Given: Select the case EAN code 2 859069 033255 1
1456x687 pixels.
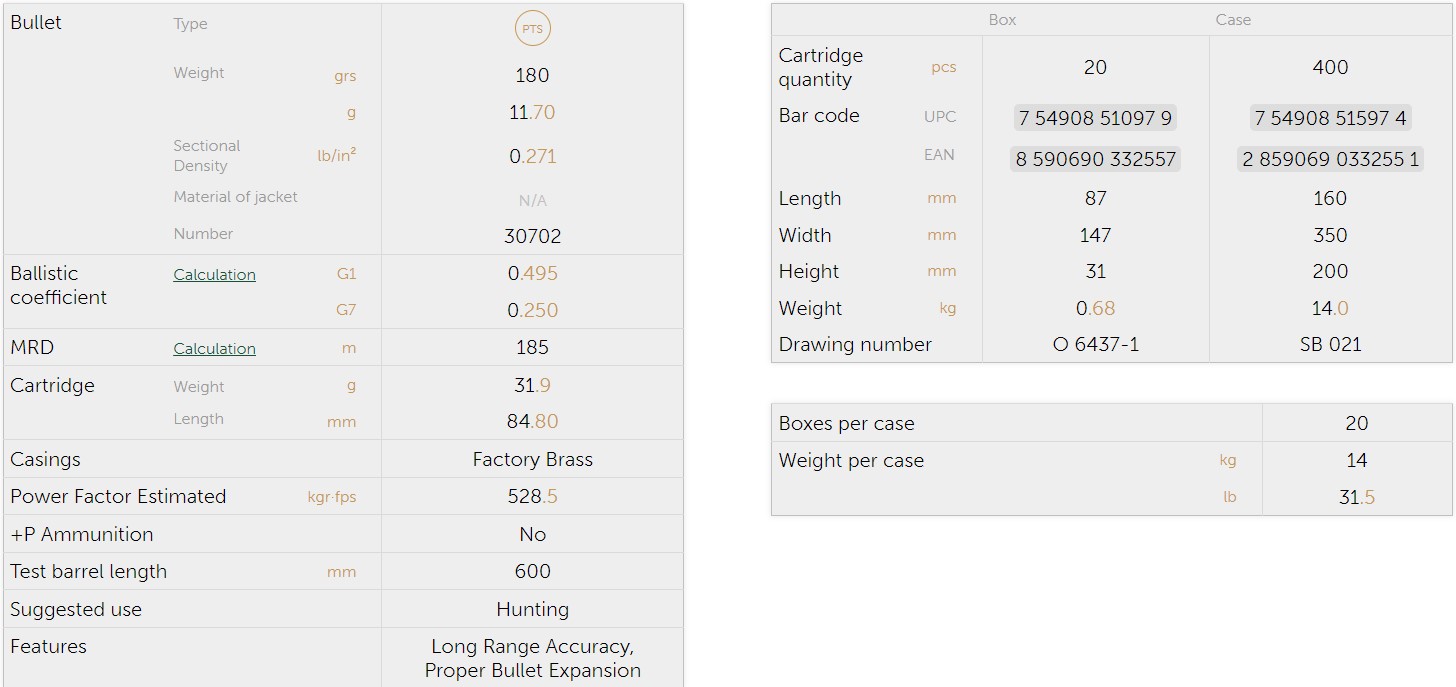Looking at the screenshot, I should tap(1330, 159).
